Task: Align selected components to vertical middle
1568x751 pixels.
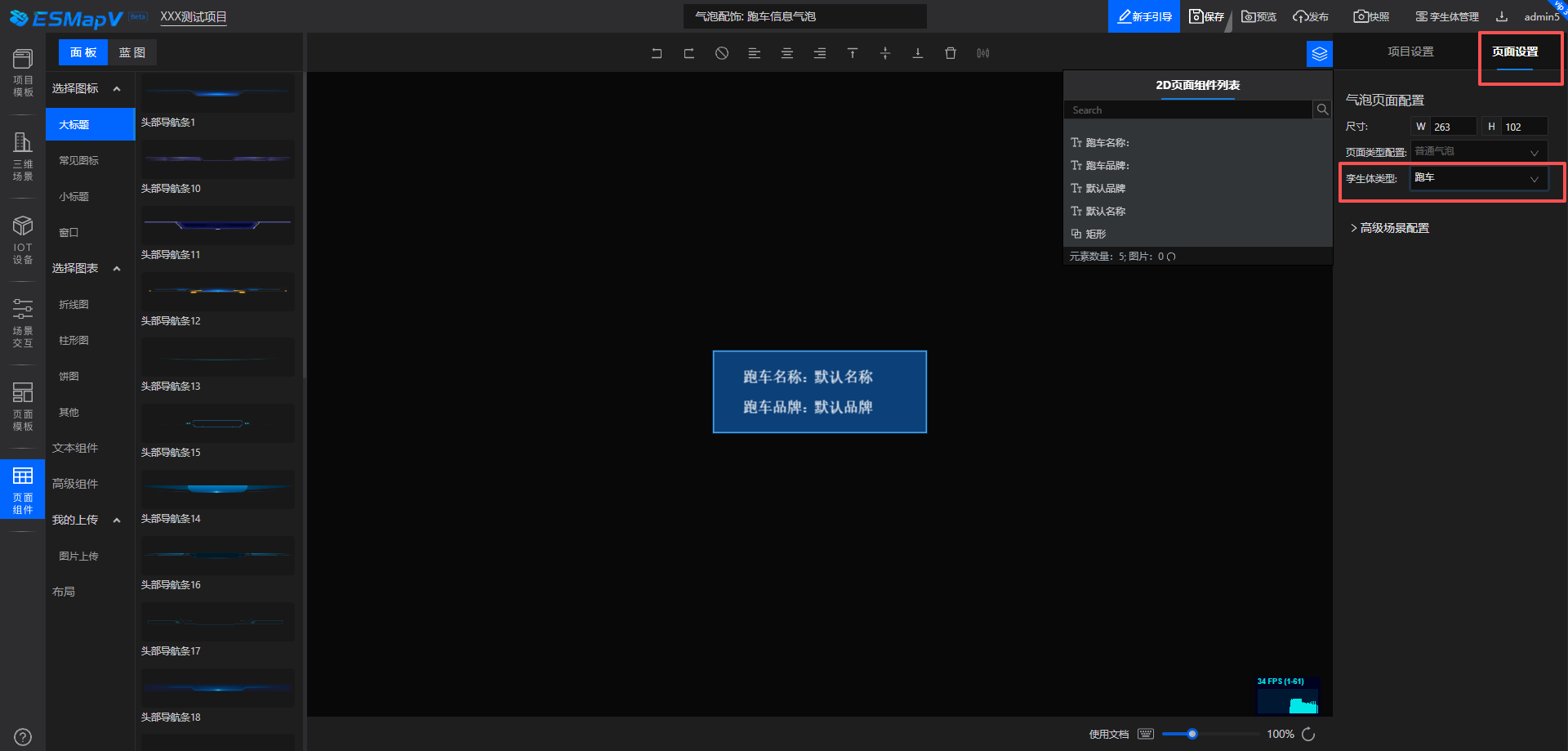Action: 885,53
